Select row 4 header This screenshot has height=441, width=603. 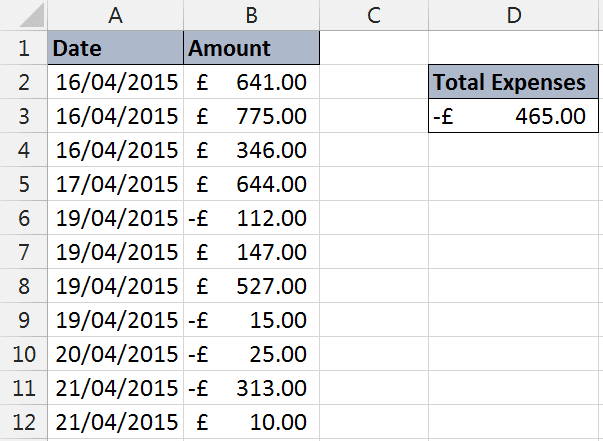point(23,150)
